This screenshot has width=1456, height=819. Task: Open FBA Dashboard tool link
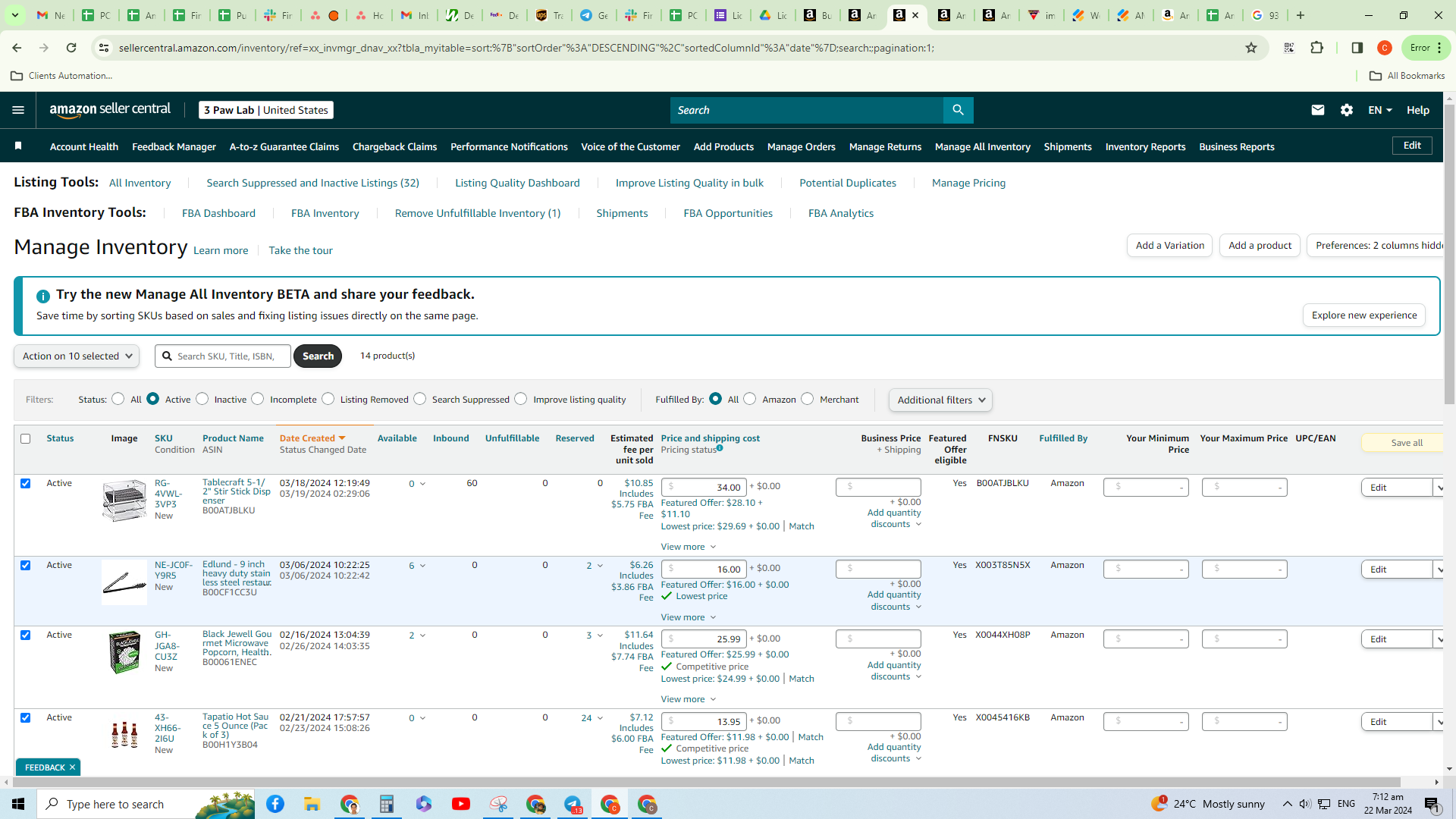click(218, 213)
